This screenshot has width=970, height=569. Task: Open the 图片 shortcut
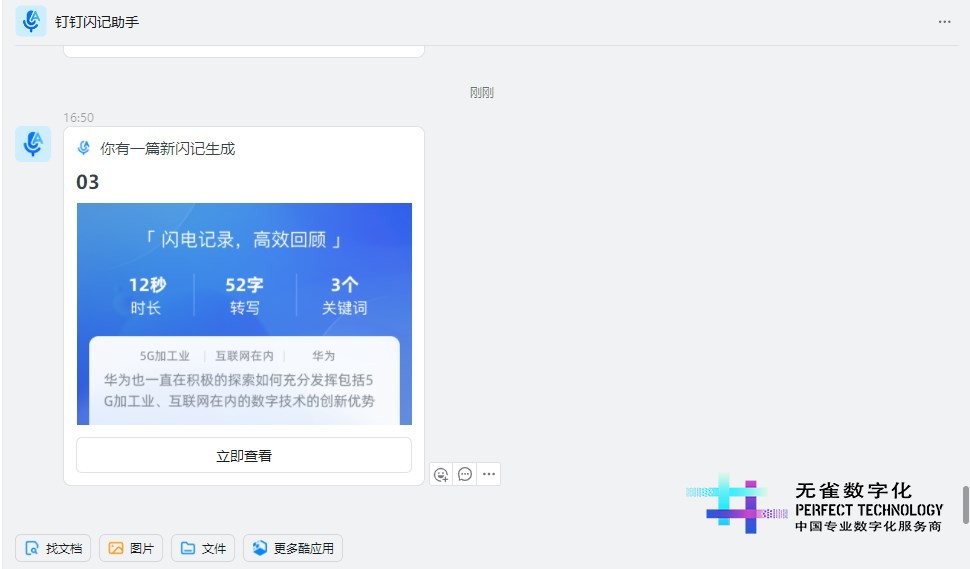(x=131, y=548)
